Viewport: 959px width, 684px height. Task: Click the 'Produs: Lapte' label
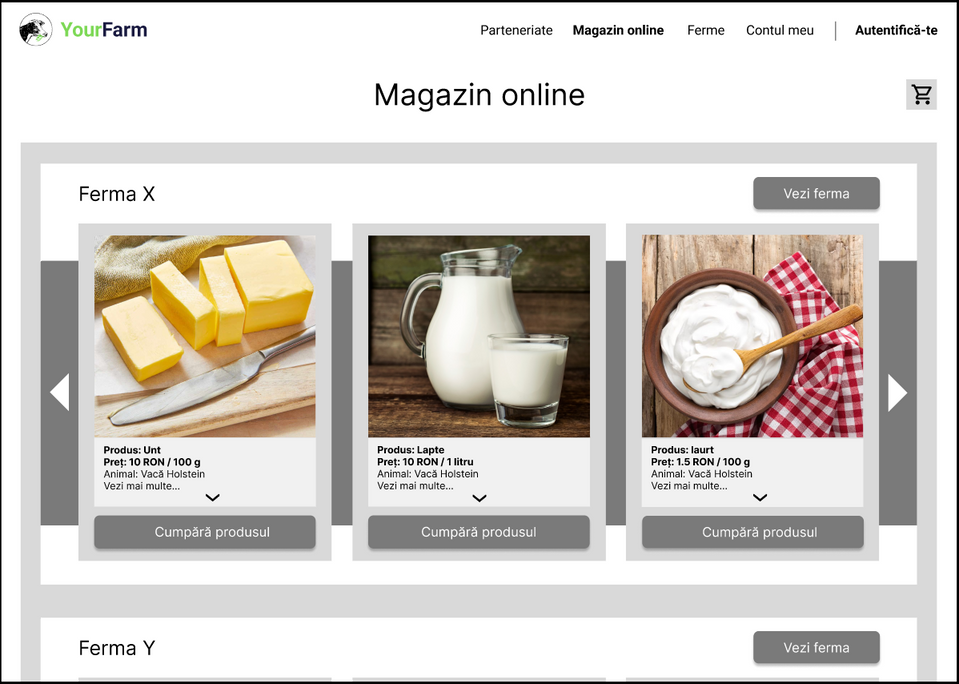point(410,450)
